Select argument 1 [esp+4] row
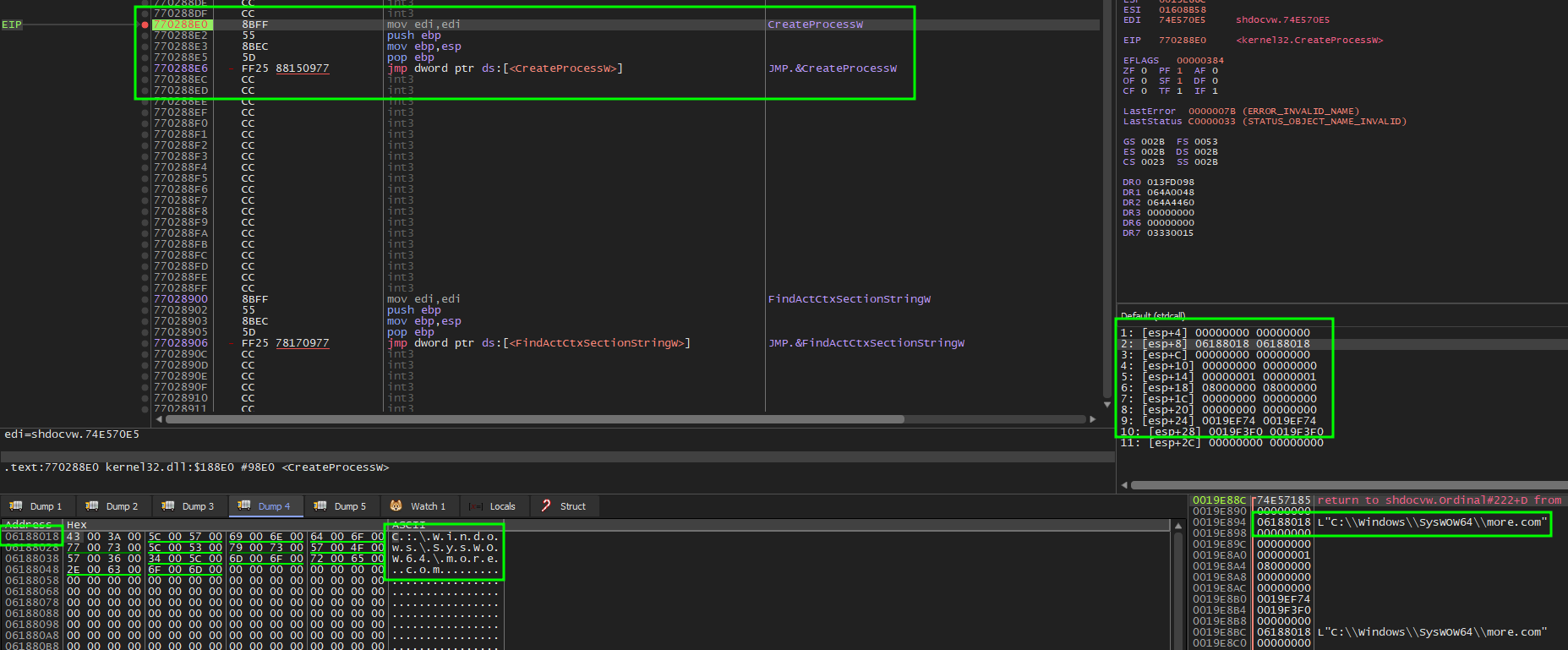1568x650 pixels. tap(1344, 333)
